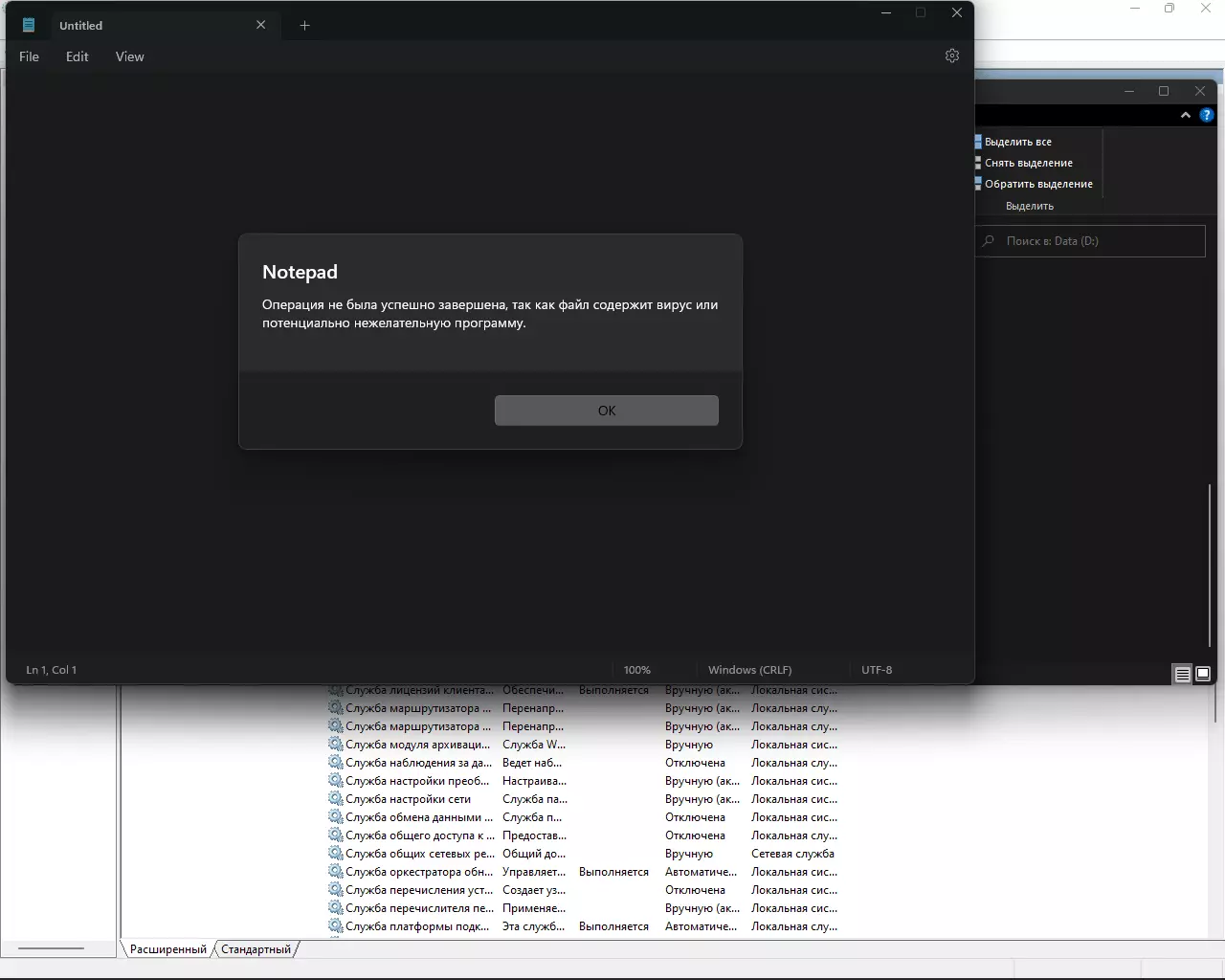The height and width of the screenshot is (980, 1225).
Task: Click description cell Общий до...
Action: pyautogui.click(x=534, y=854)
